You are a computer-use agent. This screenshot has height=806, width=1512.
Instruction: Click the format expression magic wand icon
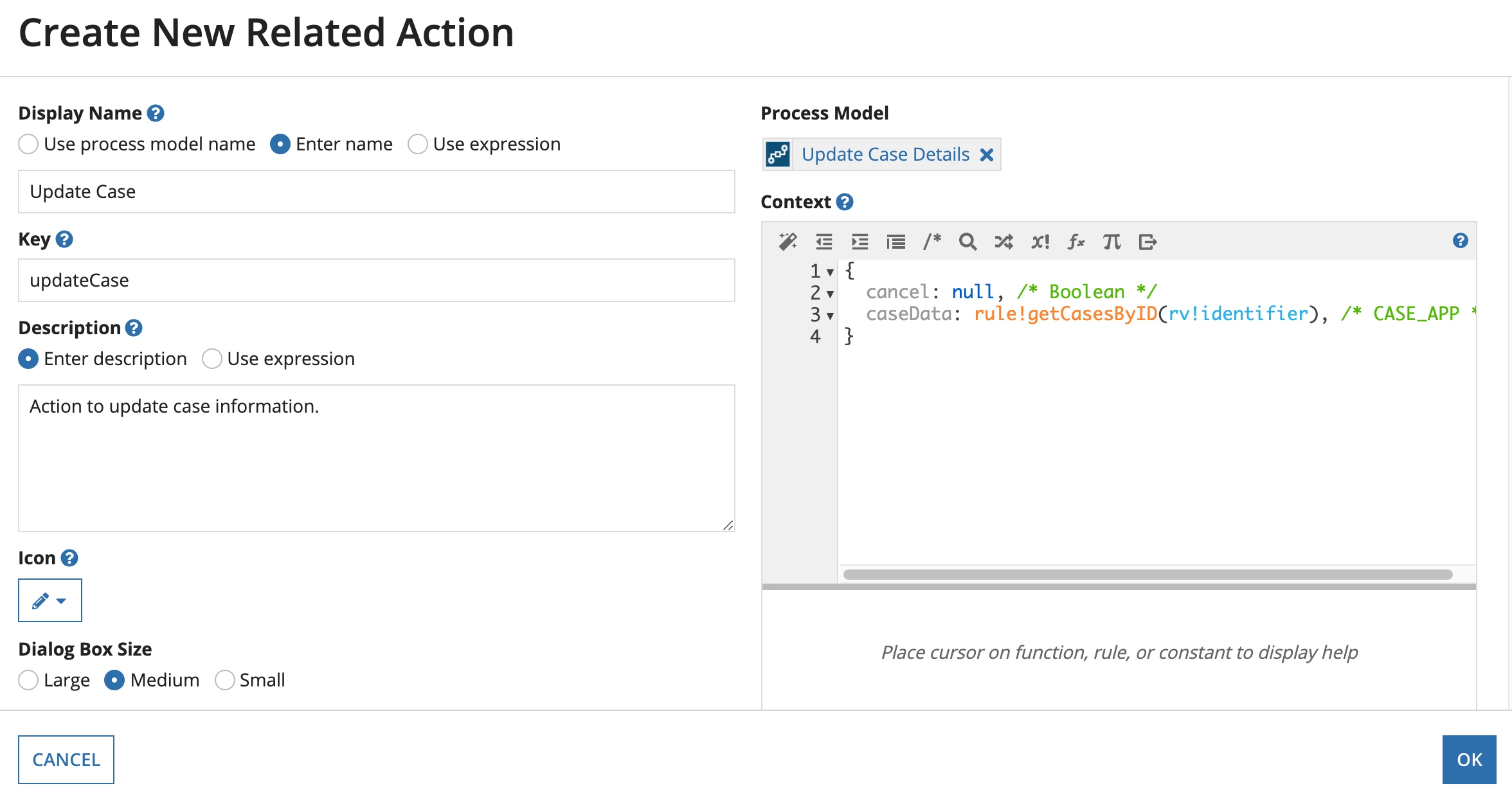[788, 242]
